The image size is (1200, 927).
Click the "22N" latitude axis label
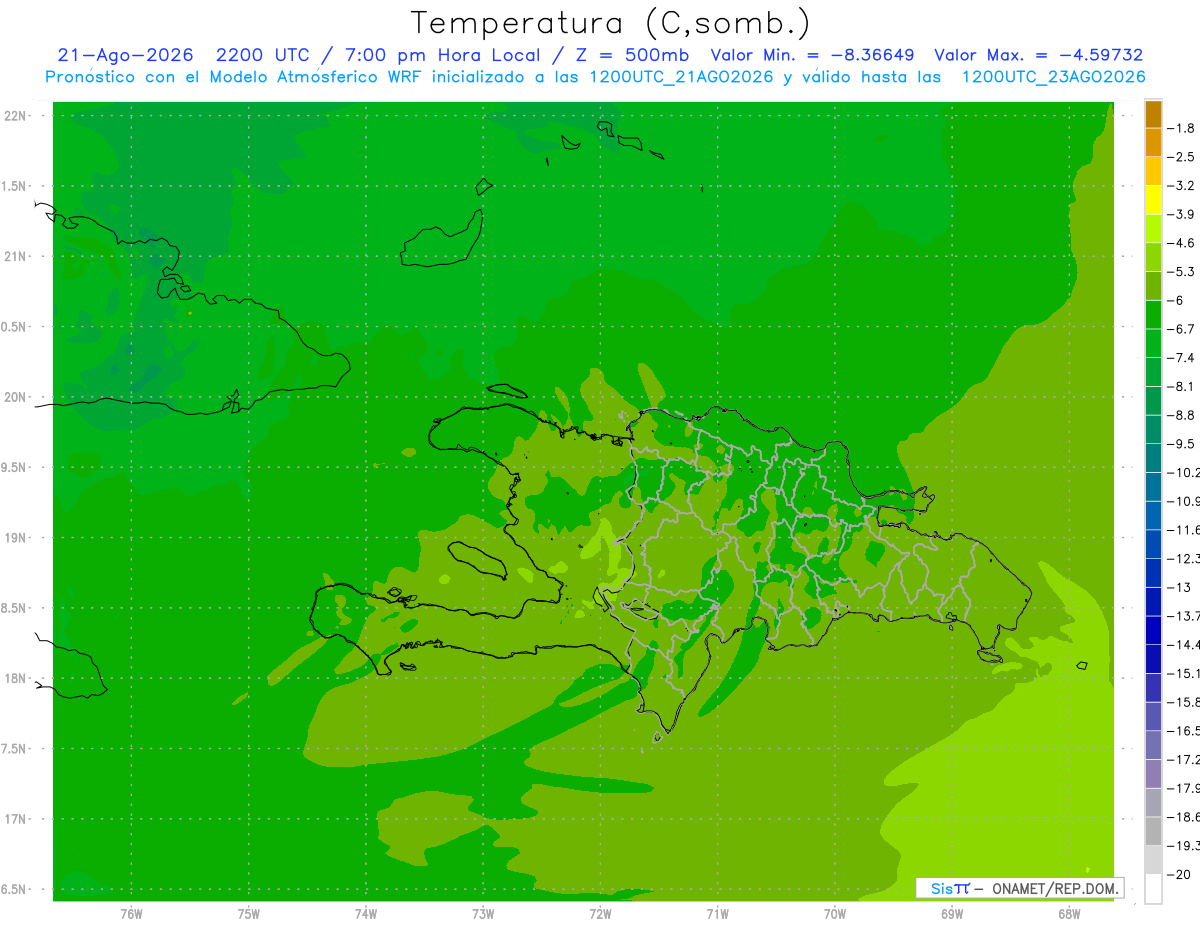[x=15, y=115]
